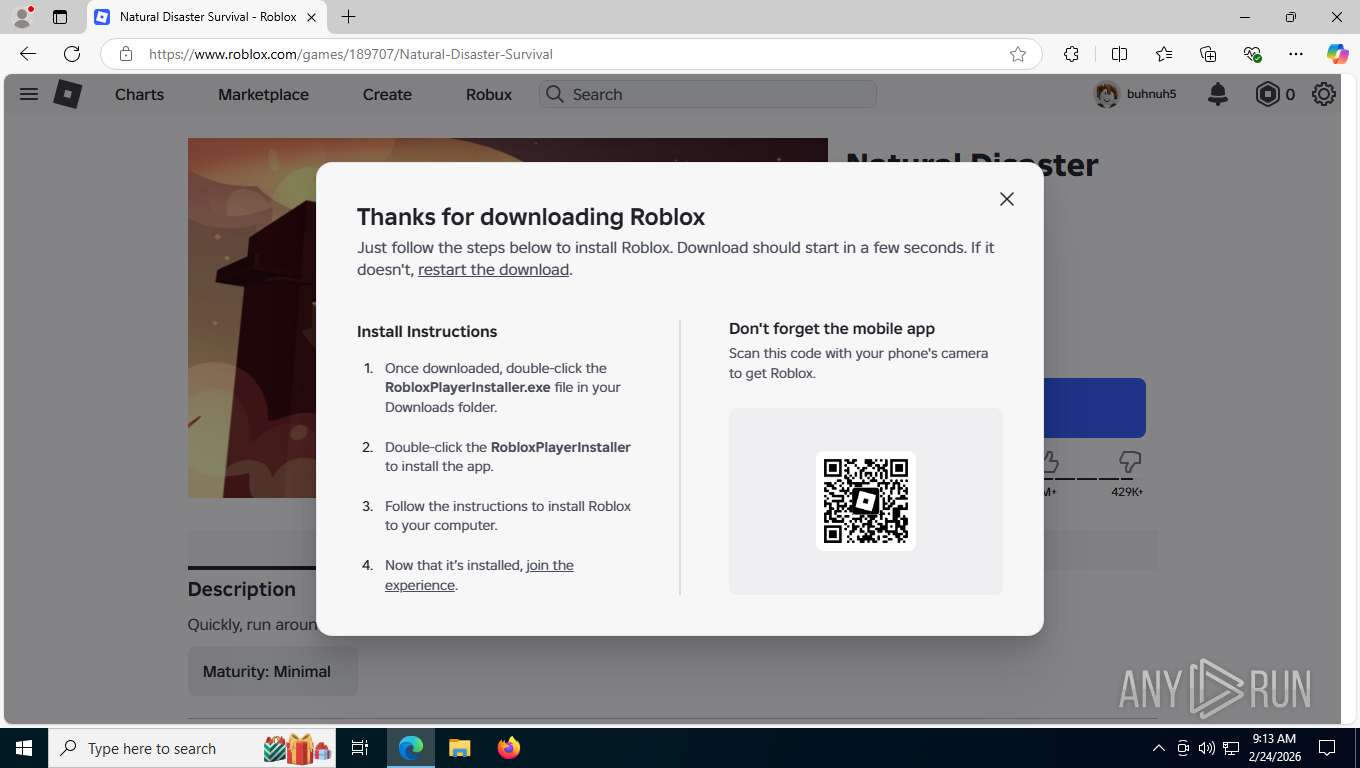This screenshot has height=768, width=1360.
Task: Show hidden system tray icons
Action: pos(1158,748)
